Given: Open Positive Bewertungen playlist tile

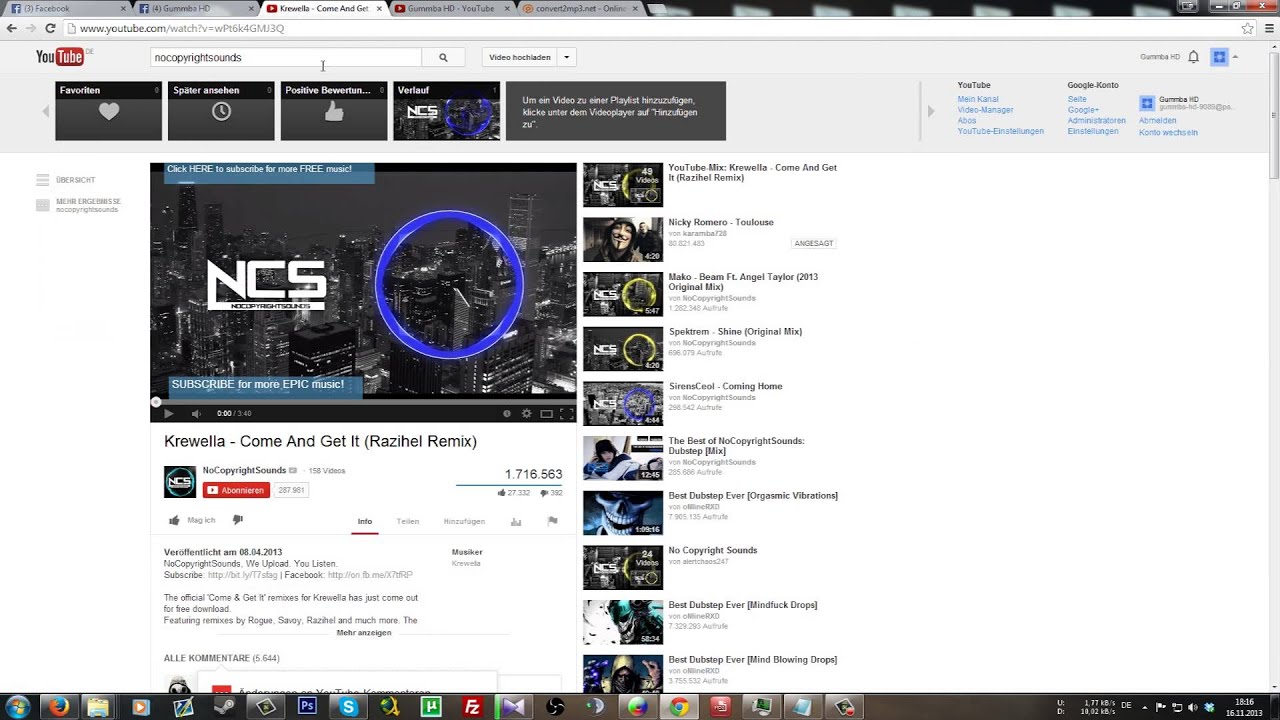Looking at the screenshot, I should [334, 111].
